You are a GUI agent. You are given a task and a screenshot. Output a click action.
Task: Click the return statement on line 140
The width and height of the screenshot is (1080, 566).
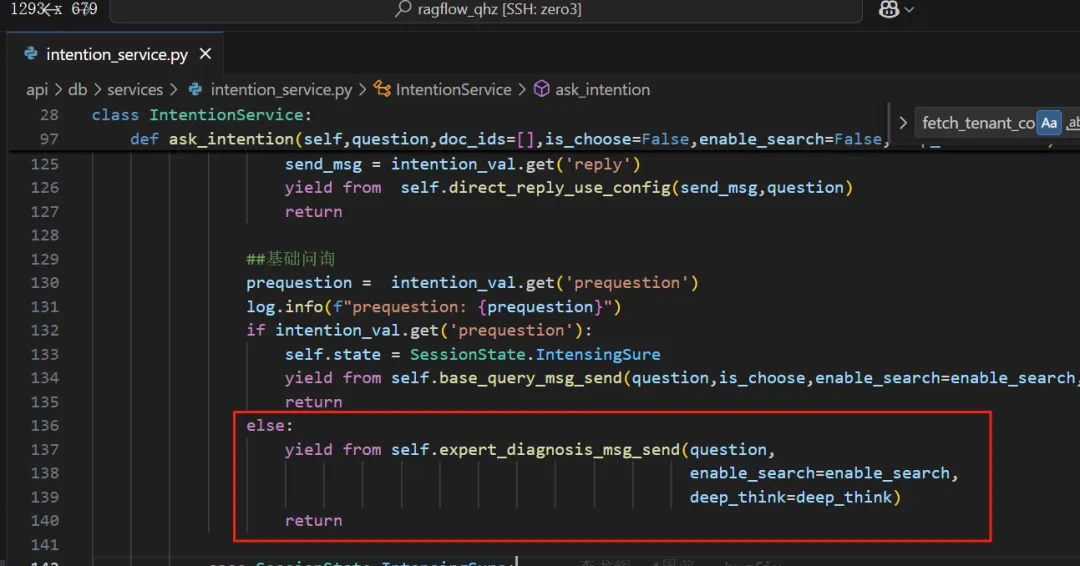point(313,521)
